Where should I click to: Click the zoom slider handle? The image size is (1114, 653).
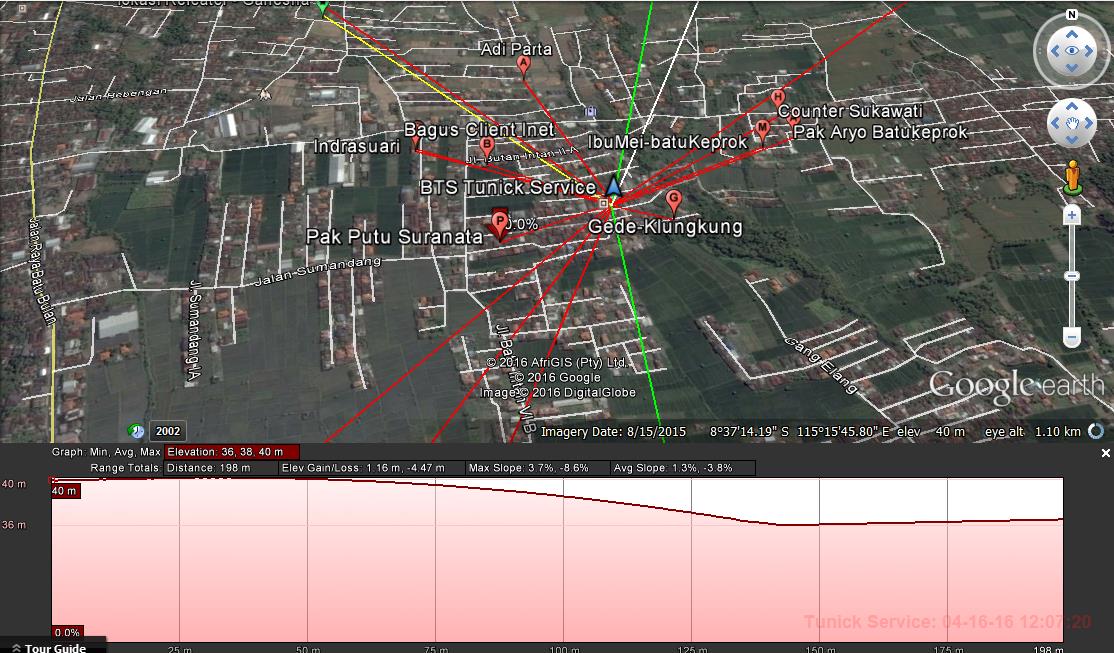pyautogui.click(x=1071, y=276)
